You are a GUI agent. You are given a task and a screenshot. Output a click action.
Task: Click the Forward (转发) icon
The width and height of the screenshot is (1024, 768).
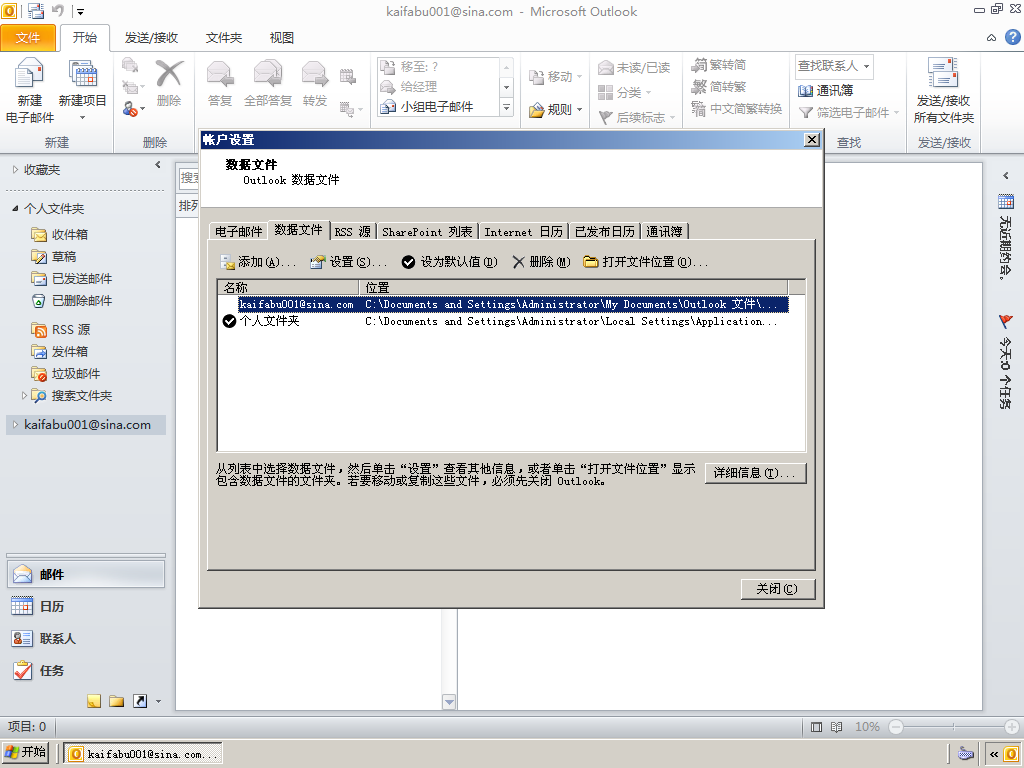tap(315, 82)
